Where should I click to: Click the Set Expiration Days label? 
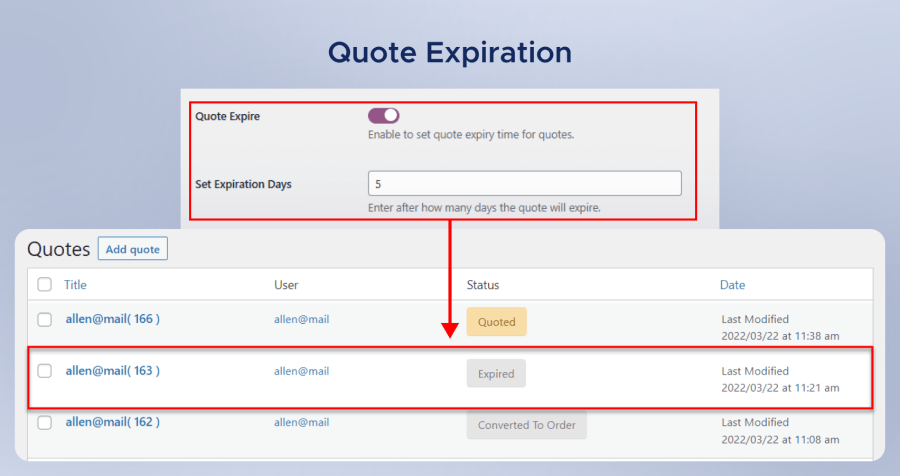243,184
